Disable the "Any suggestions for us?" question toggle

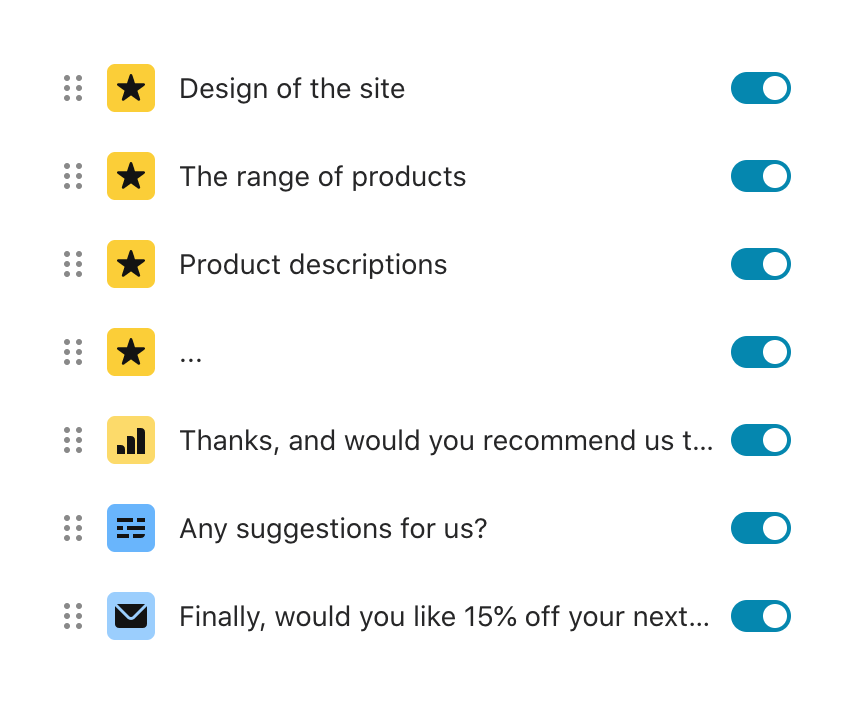[x=761, y=528]
